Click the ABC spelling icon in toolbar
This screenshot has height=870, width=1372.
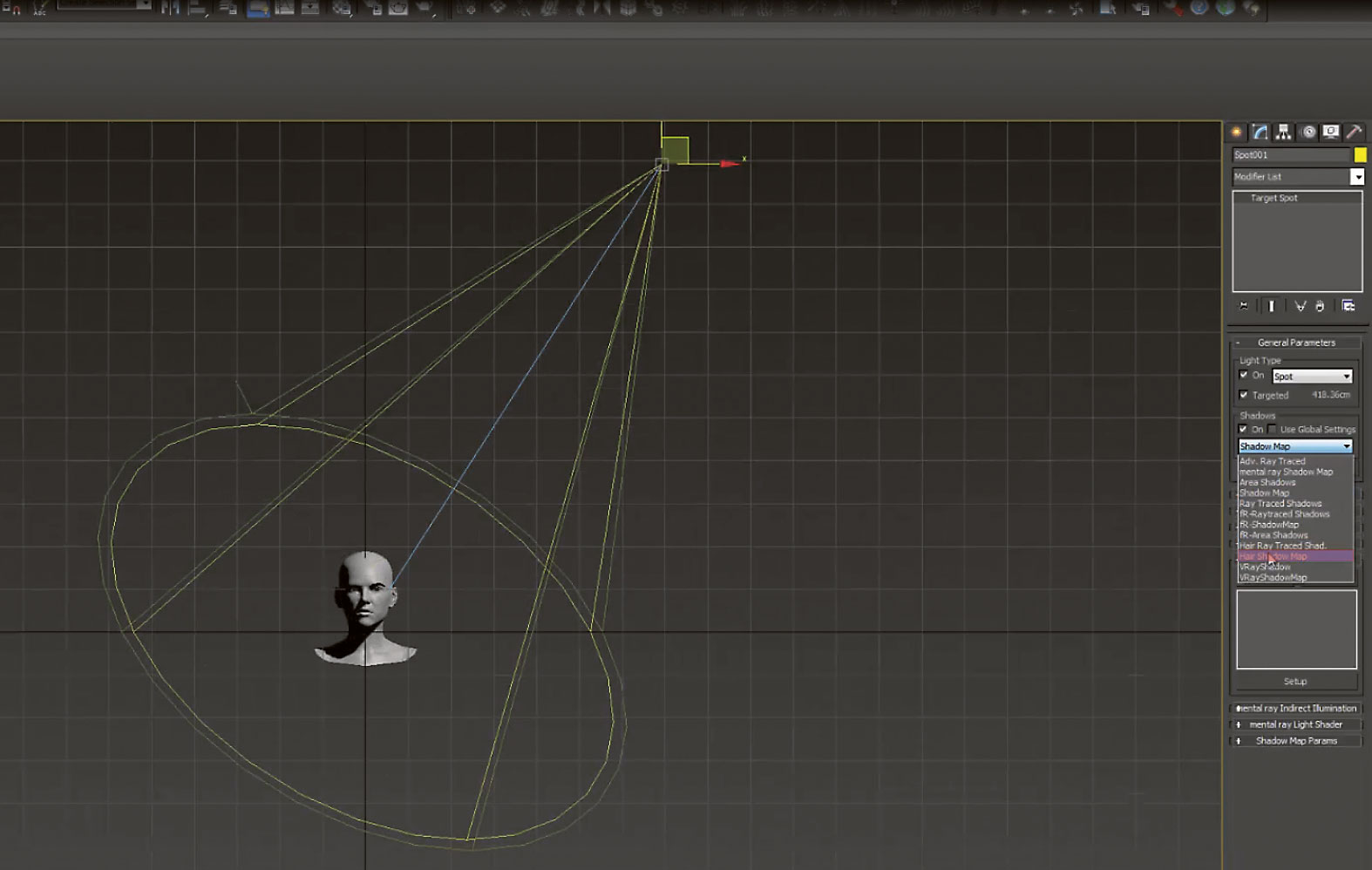pos(41,9)
